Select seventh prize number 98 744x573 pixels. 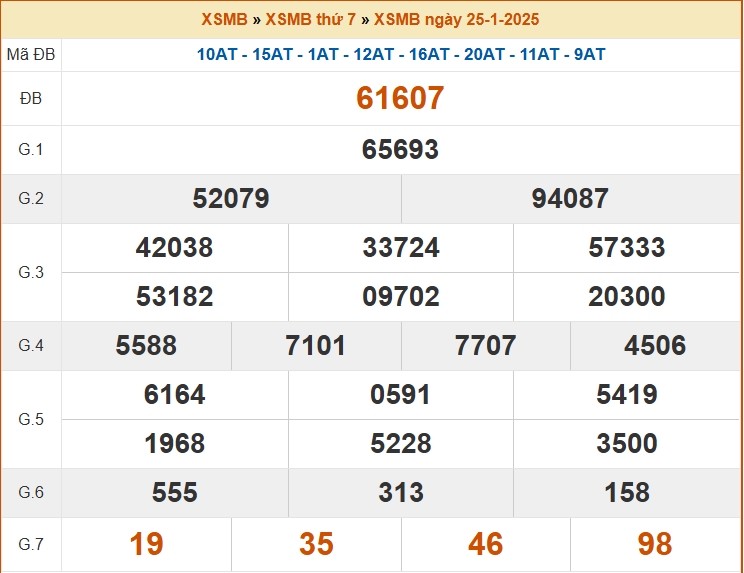pos(655,544)
